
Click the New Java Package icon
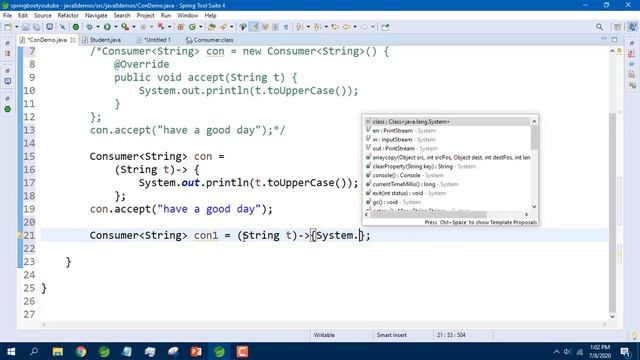point(180,27)
